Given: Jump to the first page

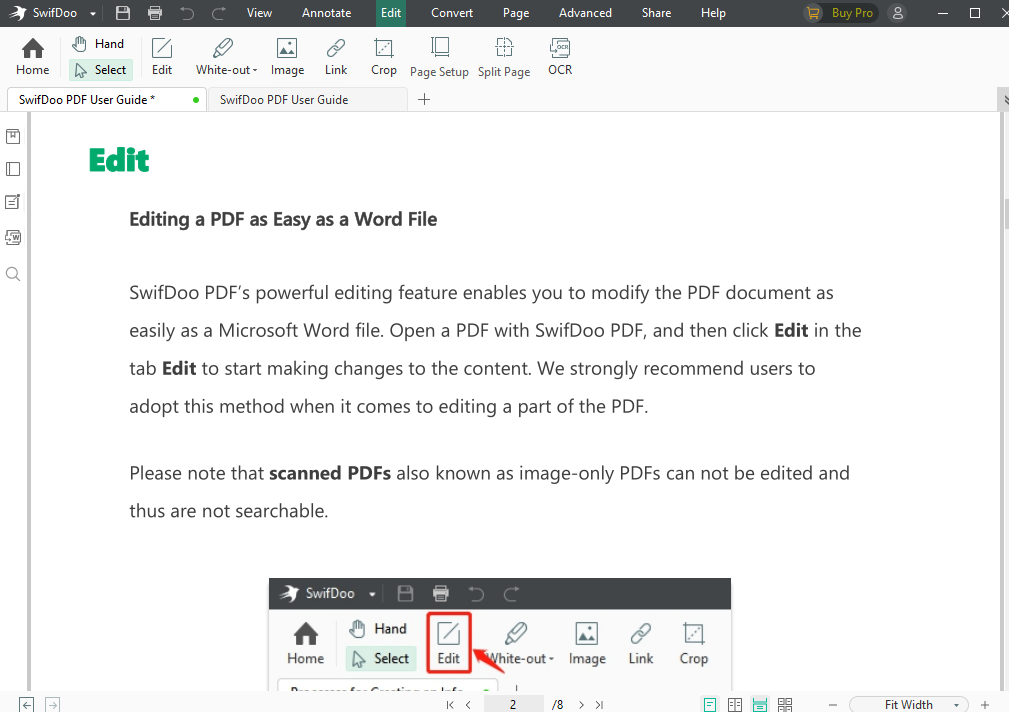Looking at the screenshot, I should click(x=450, y=705).
